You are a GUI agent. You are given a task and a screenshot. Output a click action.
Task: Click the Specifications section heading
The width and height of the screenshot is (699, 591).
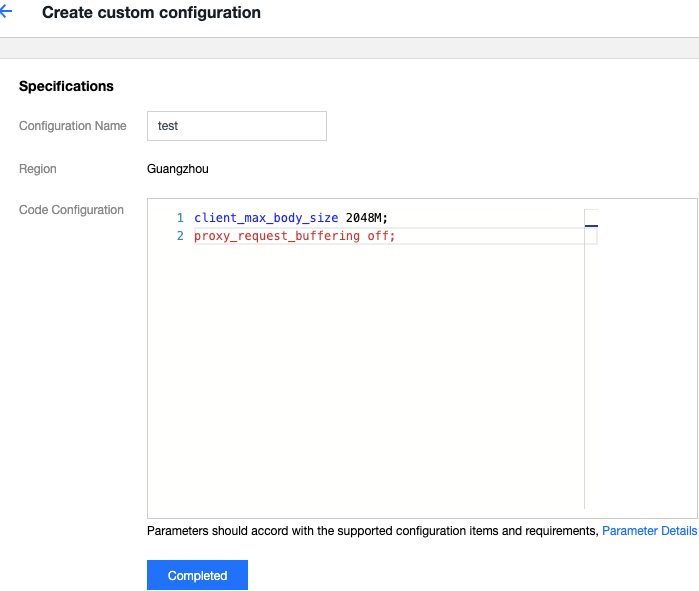[66, 86]
